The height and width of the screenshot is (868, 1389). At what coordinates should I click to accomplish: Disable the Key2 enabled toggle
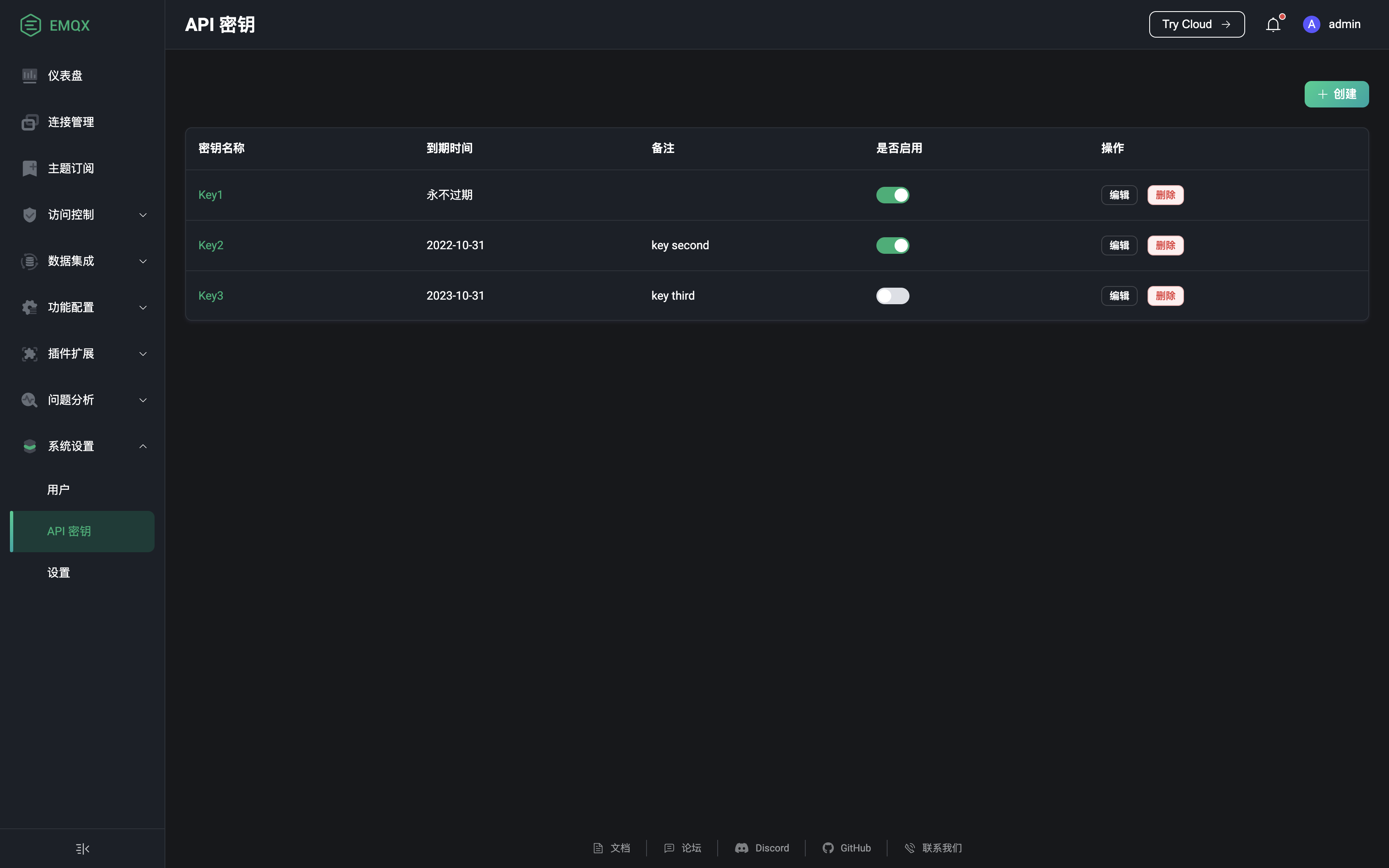coord(893,246)
